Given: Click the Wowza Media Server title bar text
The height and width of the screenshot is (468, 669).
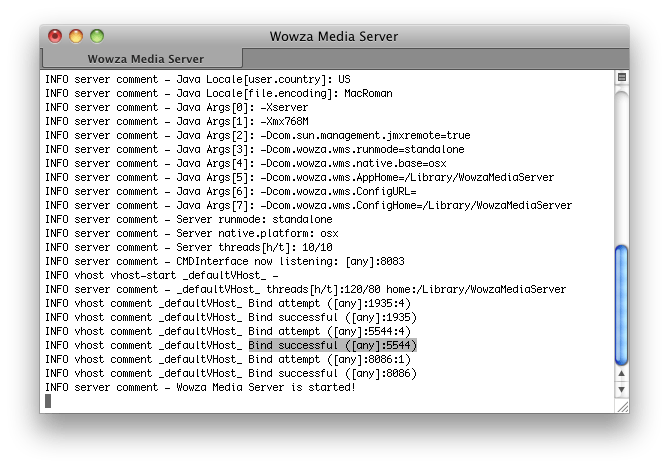Looking at the screenshot, I should [334, 36].
